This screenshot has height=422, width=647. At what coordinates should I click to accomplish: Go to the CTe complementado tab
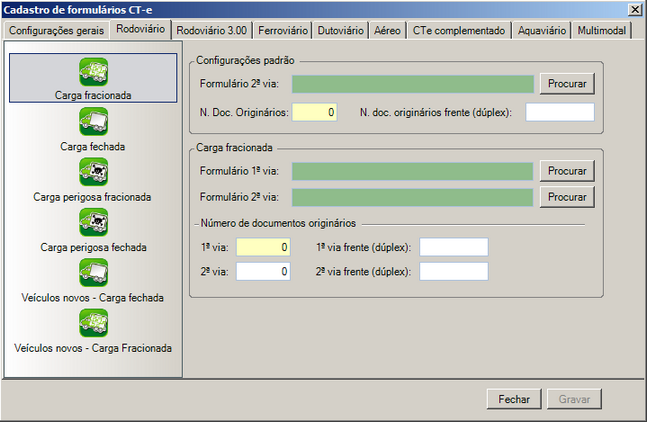click(x=459, y=31)
